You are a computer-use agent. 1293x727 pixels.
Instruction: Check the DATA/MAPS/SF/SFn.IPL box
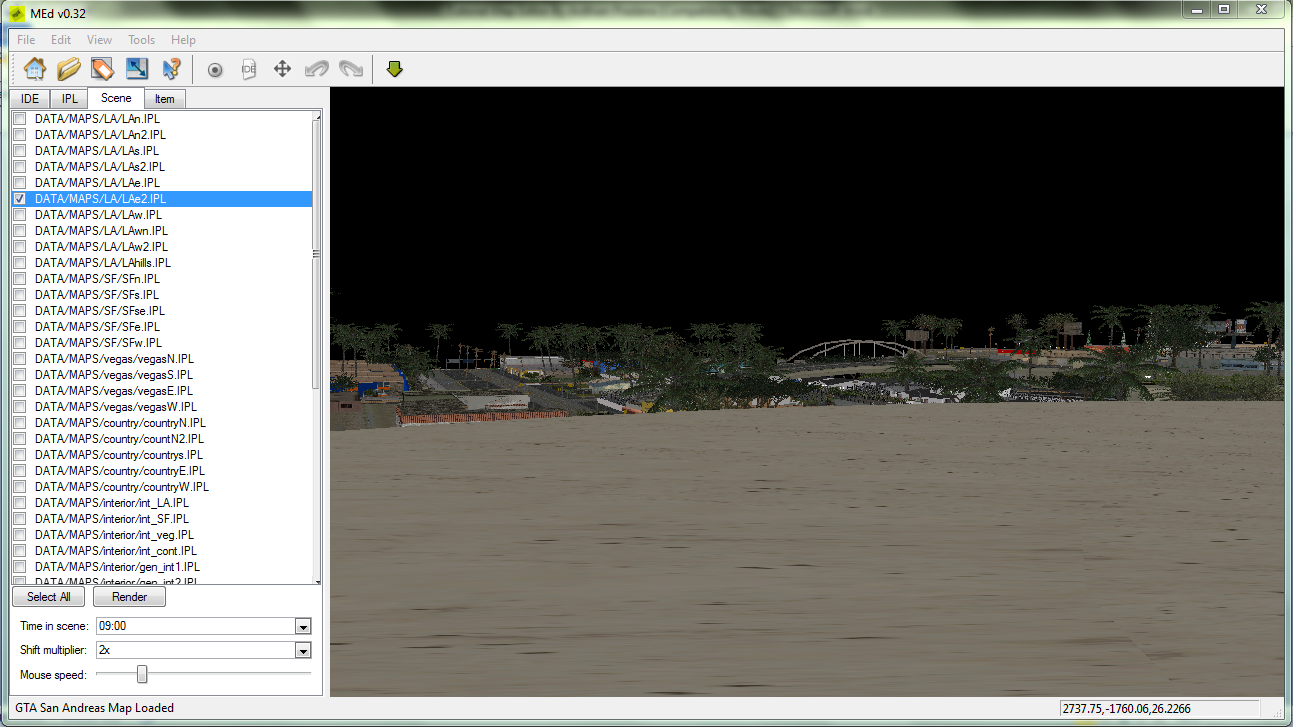[x=20, y=279]
